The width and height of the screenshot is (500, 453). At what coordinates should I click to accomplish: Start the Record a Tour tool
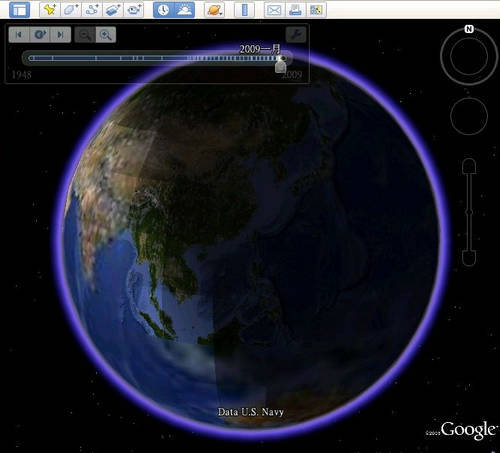click(x=134, y=10)
